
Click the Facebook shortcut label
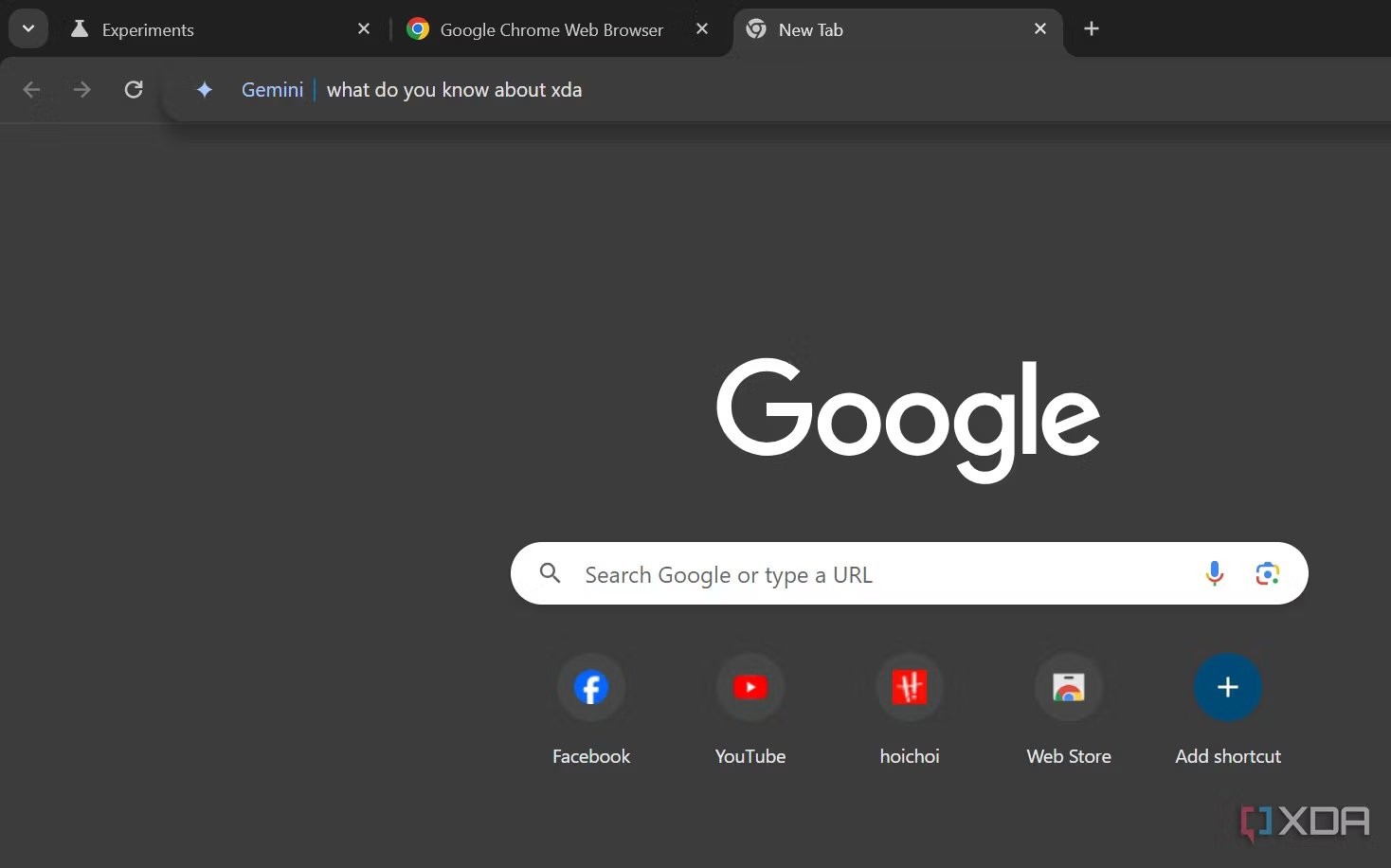tap(591, 756)
